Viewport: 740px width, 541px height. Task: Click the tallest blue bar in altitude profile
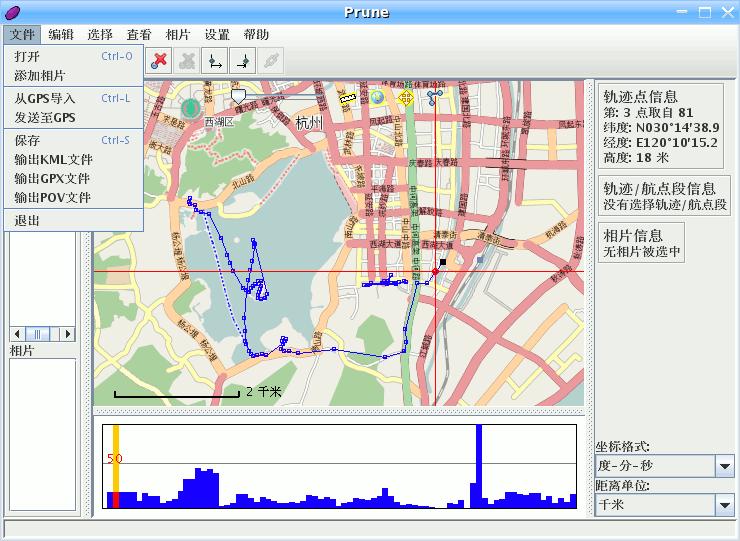point(479,466)
